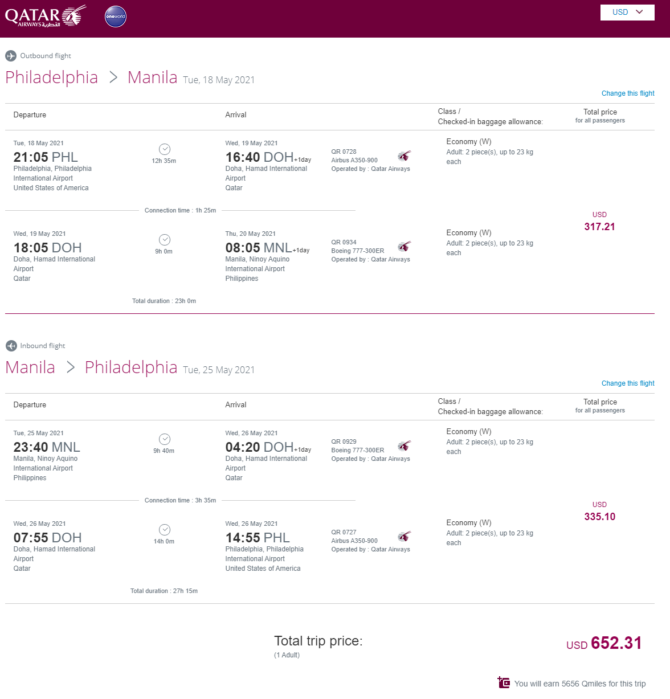Click the clock icon above 14h 0m
The height and width of the screenshot is (699, 670).
pyautogui.click(x=164, y=530)
